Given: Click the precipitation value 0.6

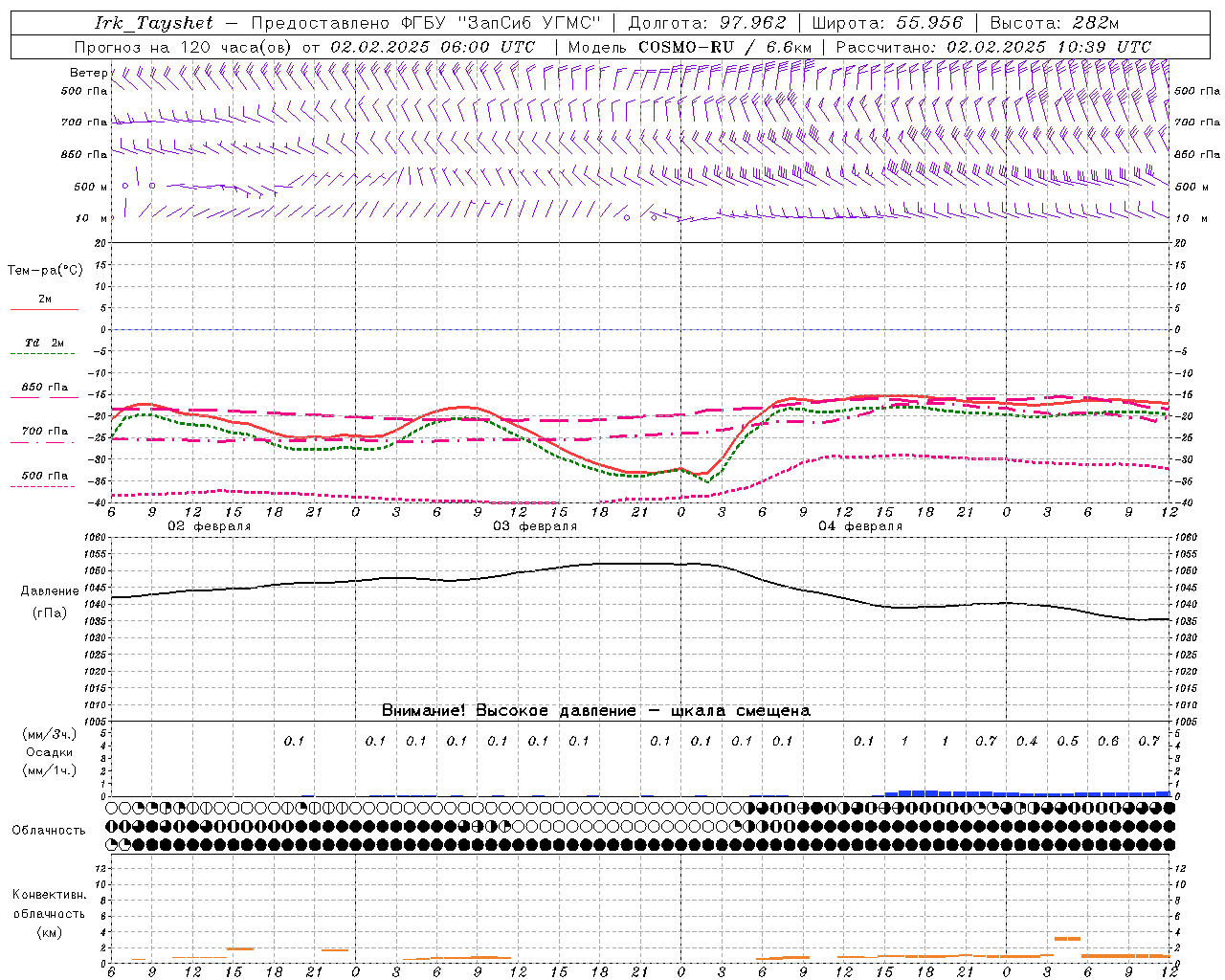Looking at the screenshot, I should [x=1108, y=742].
